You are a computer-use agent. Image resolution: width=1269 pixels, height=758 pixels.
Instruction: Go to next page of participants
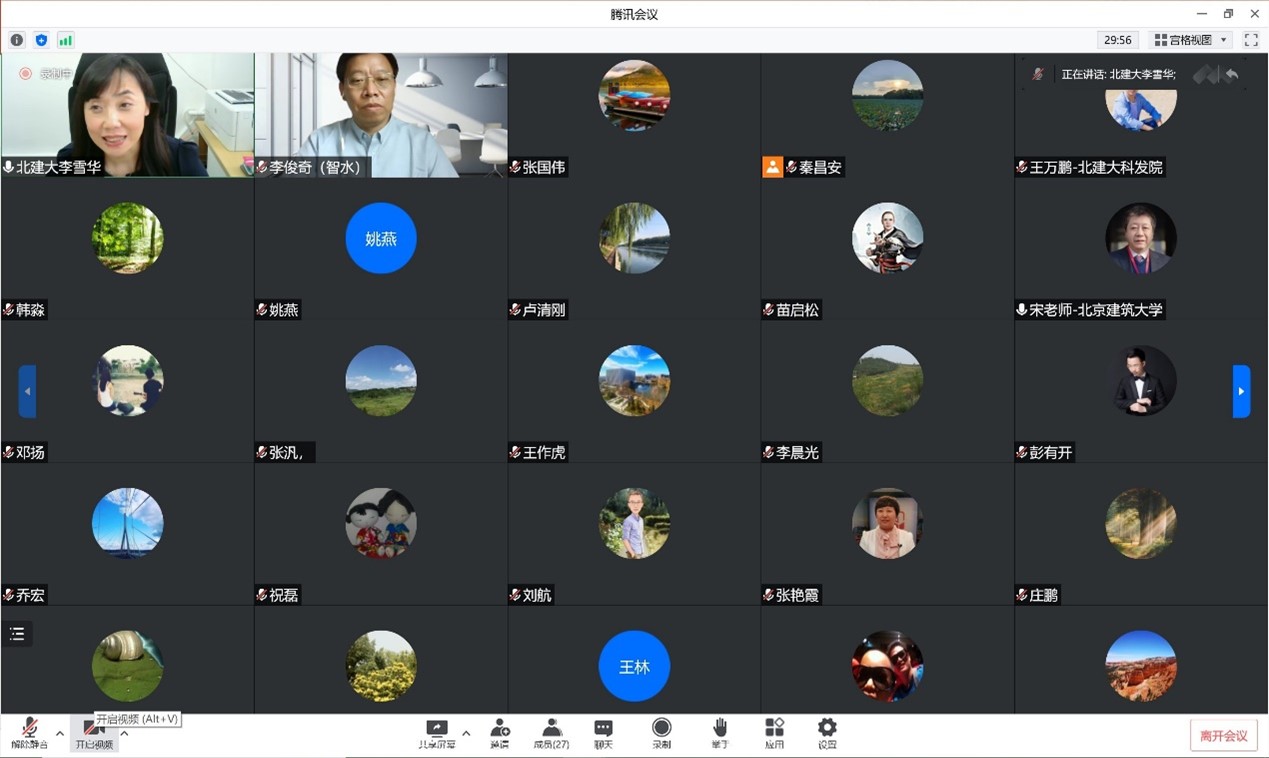1241,391
